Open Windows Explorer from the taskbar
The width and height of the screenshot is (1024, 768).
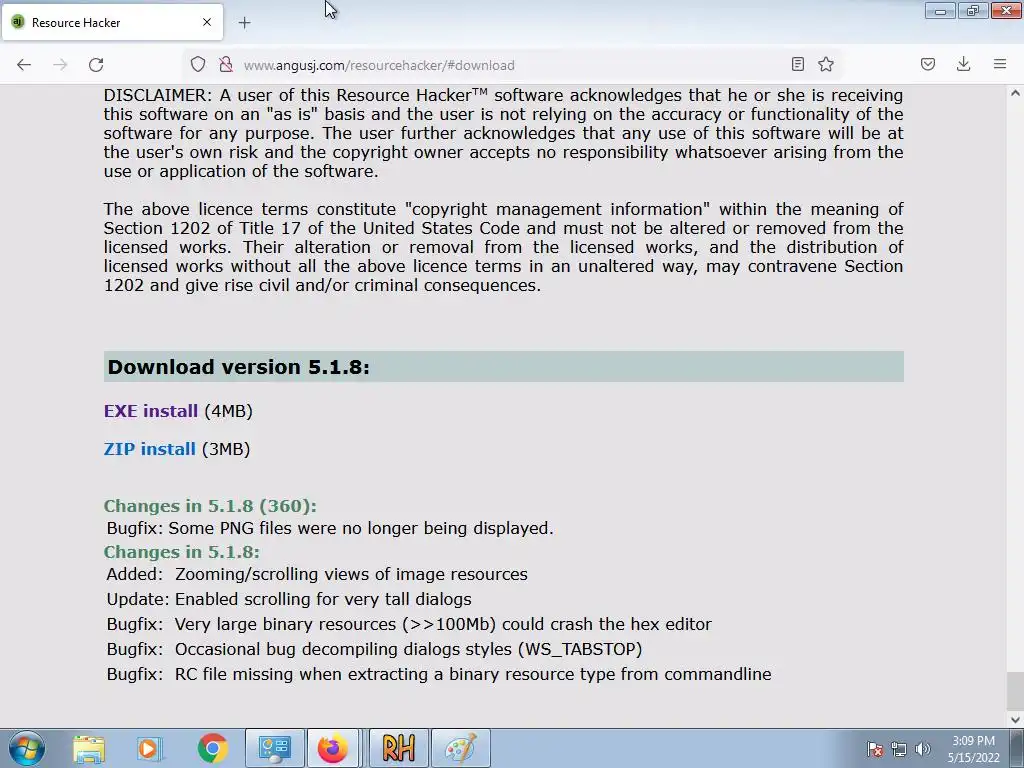pyautogui.click(x=89, y=748)
